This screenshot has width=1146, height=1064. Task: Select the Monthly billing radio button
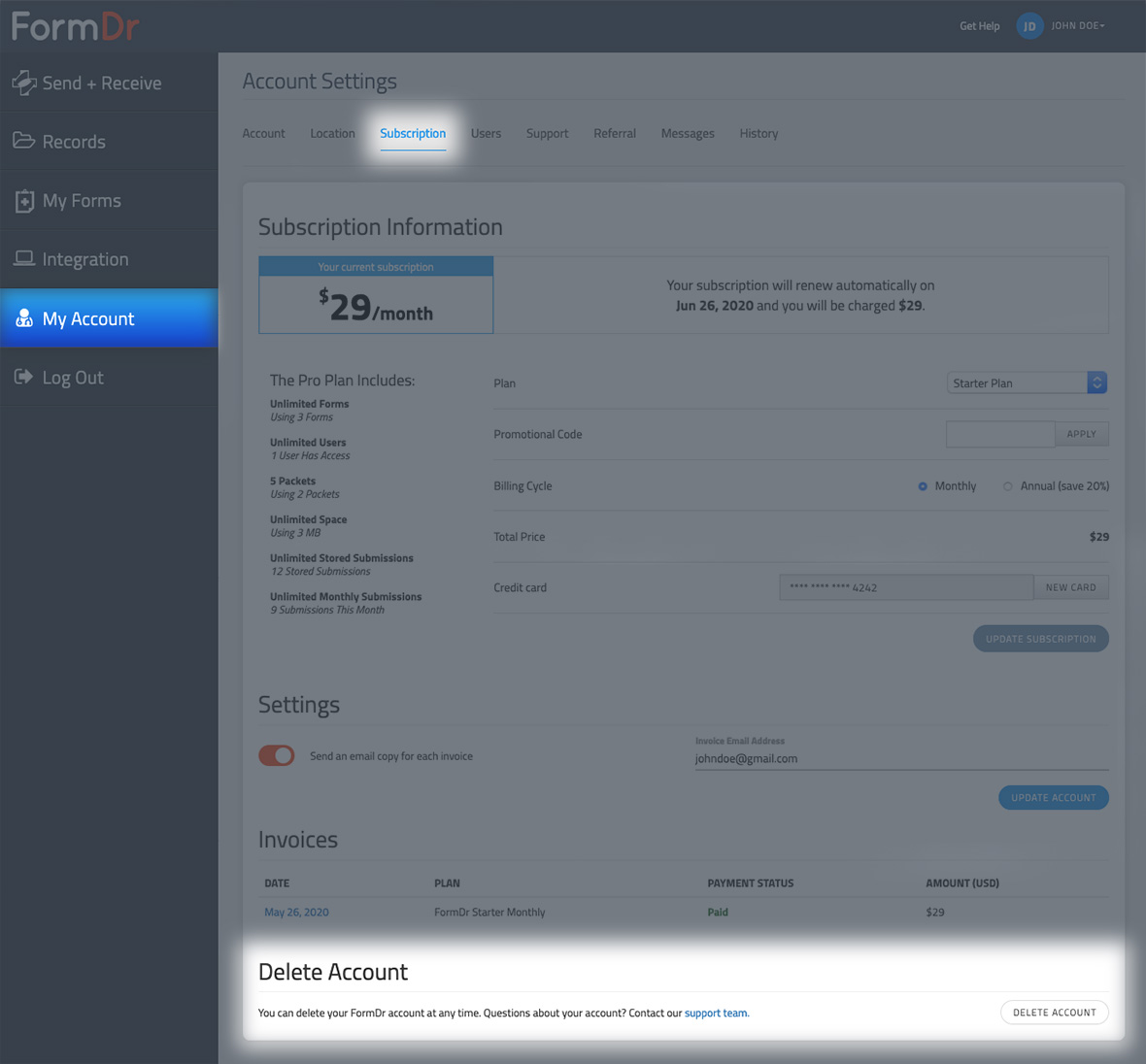(x=923, y=485)
